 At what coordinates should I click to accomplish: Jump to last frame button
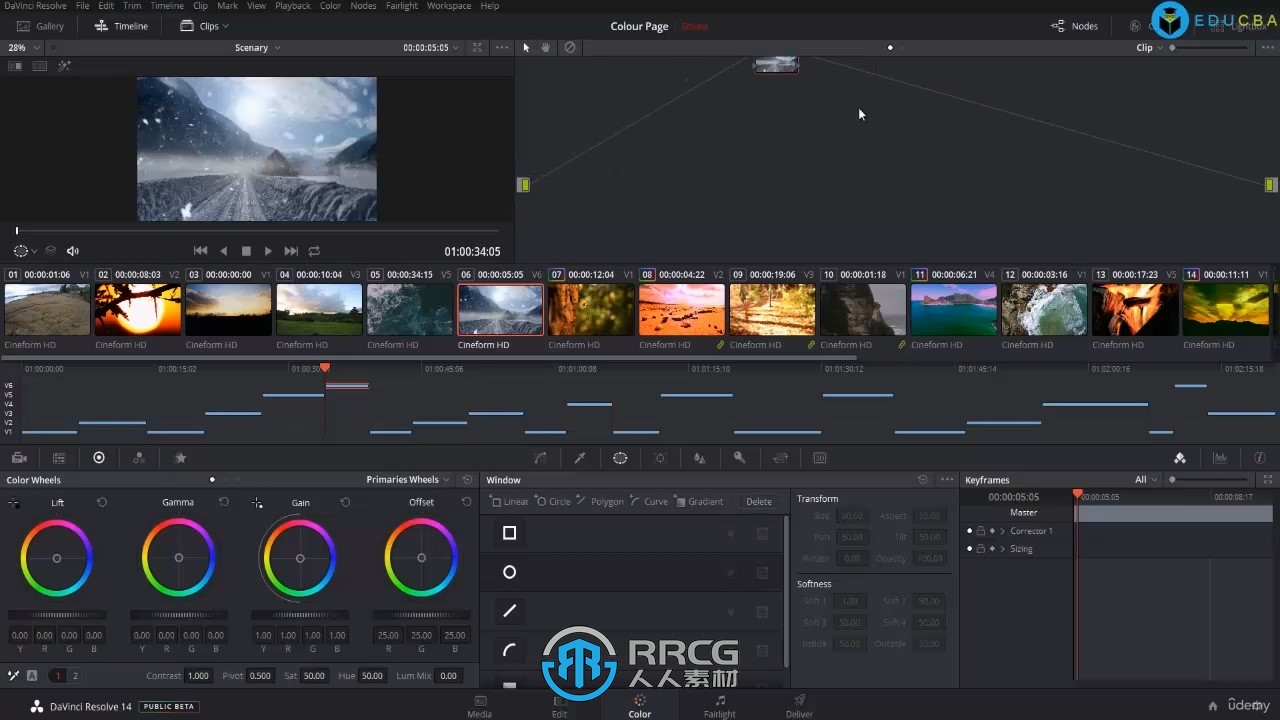[291, 251]
